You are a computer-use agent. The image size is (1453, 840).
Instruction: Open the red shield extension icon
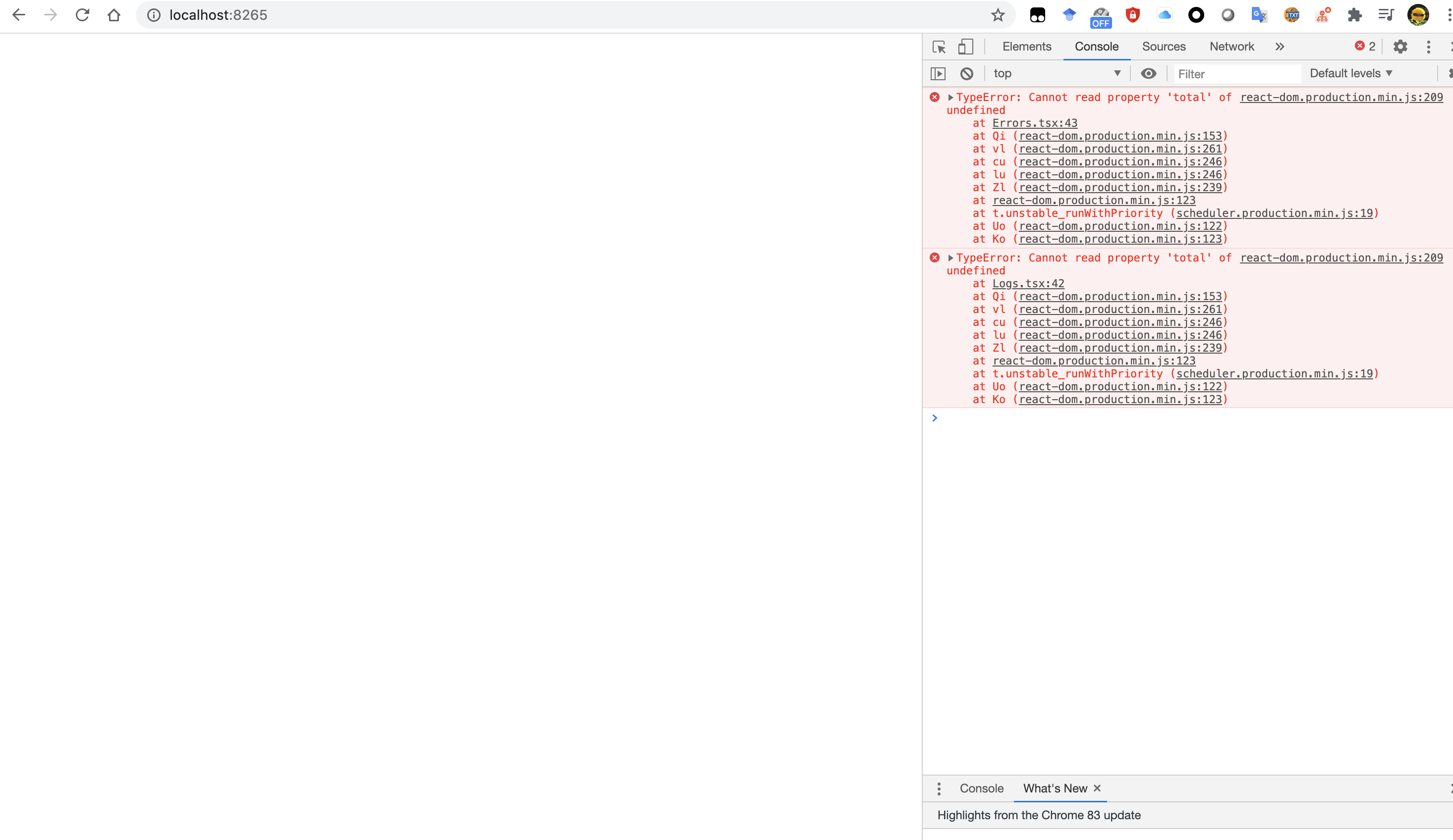pos(1132,15)
